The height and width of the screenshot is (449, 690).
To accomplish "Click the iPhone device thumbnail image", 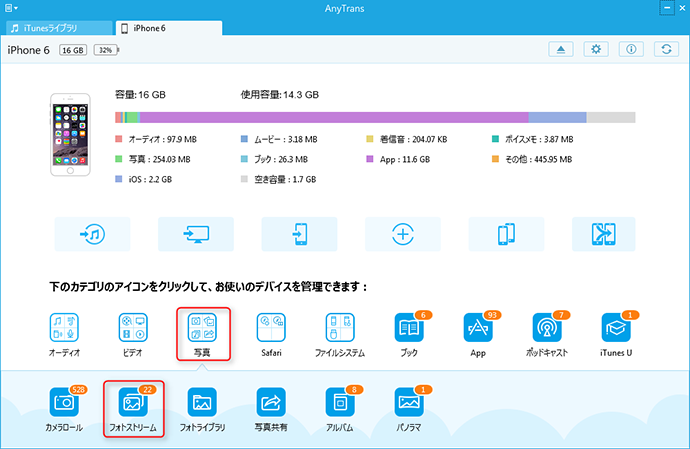I will click(70, 135).
